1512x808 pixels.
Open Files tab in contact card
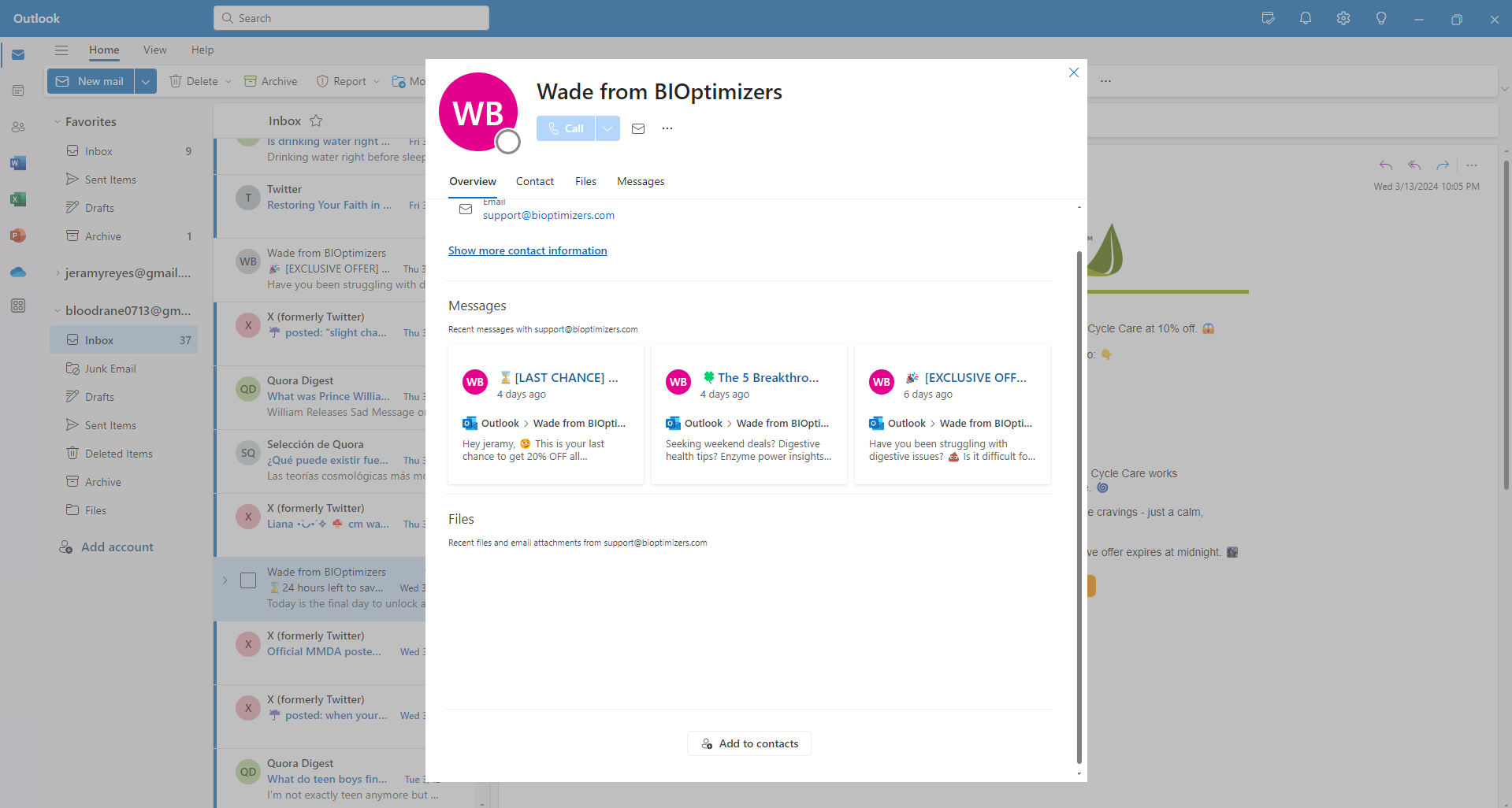pos(585,181)
